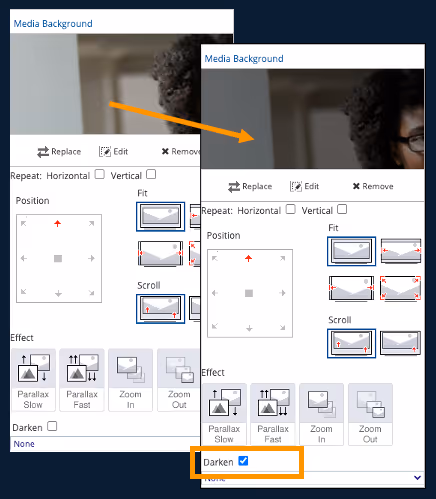This screenshot has height=499, width=436.
Task: Choose first Fit option in back panel
Action: [160, 216]
